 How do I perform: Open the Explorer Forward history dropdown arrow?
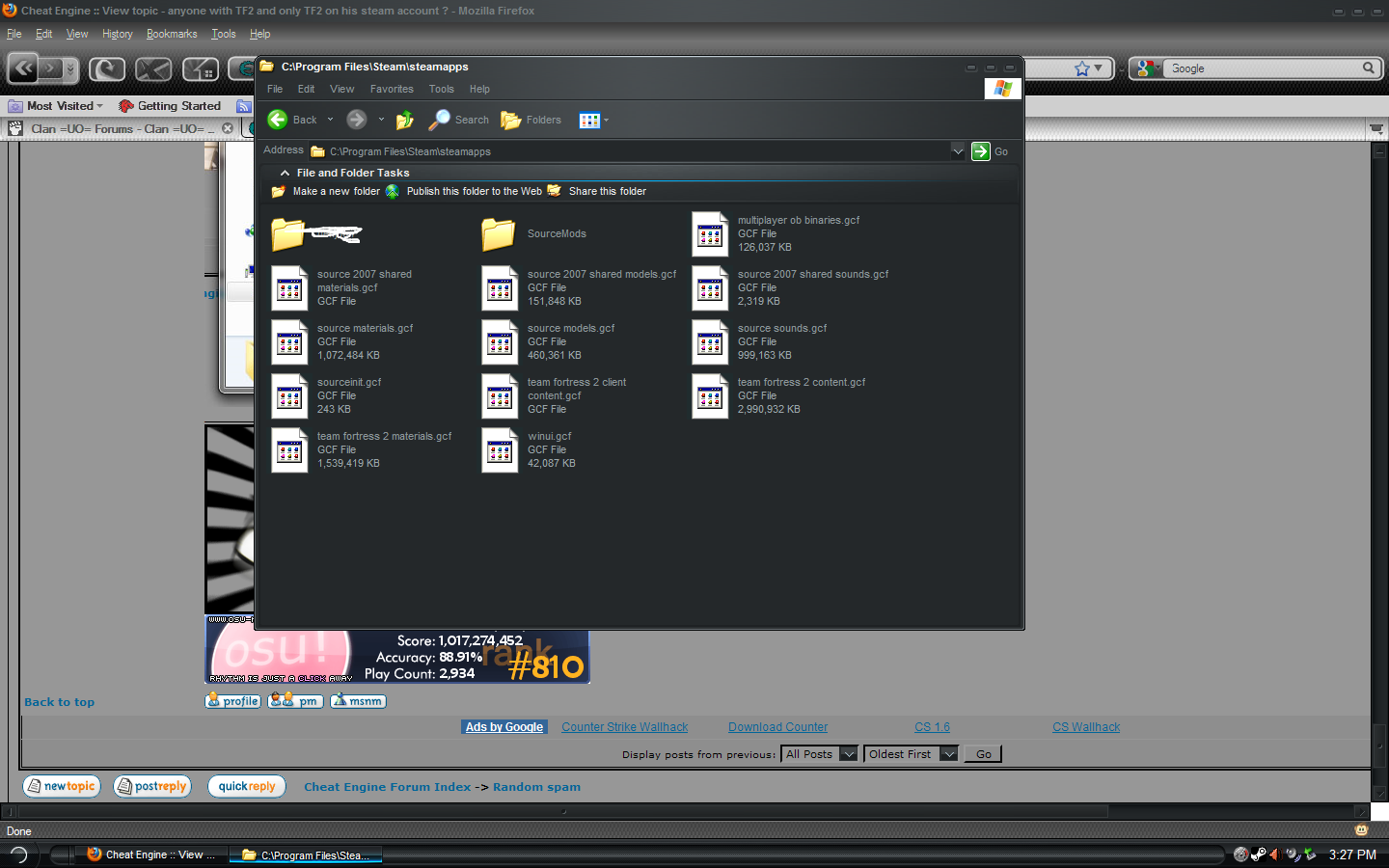tap(381, 120)
